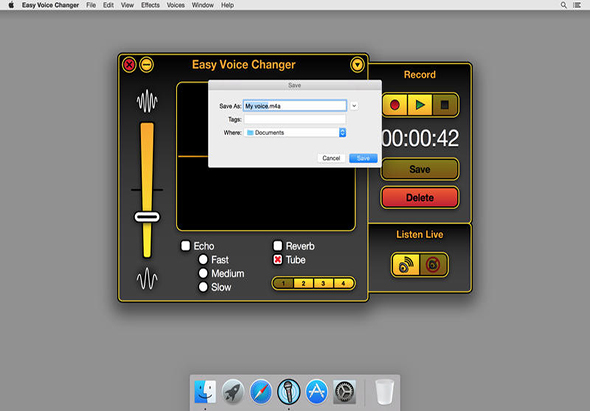Open the Voices menu
Viewport: 590px width, 411px height.
pos(176,5)
